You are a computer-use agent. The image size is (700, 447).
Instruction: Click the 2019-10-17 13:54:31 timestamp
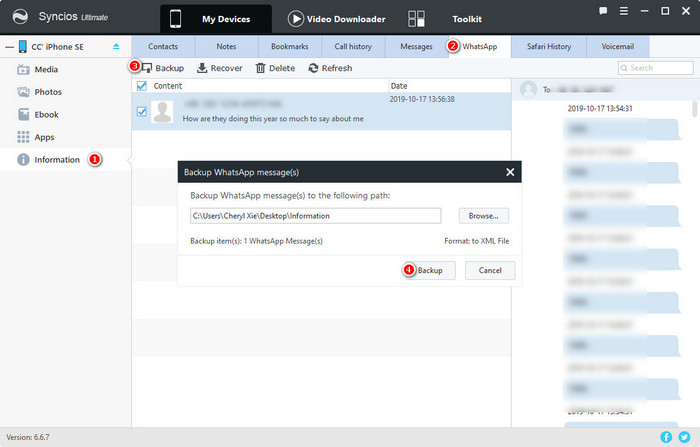600,109
